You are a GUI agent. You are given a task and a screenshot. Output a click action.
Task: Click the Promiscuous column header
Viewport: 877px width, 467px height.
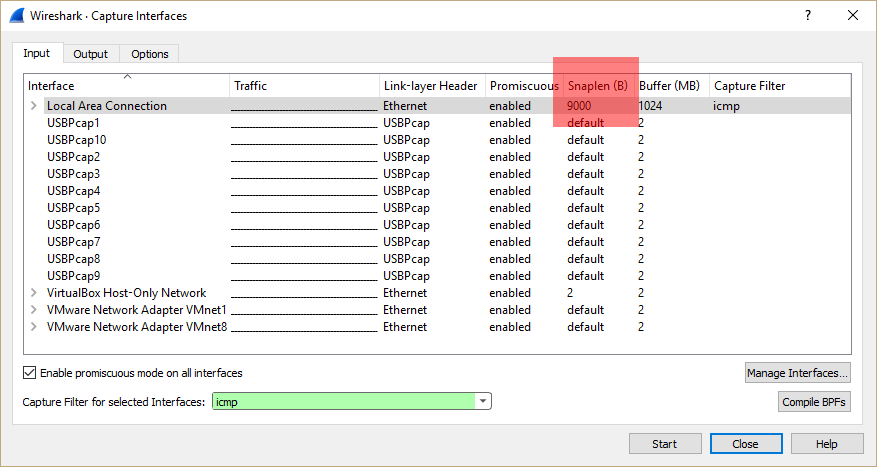524,86
